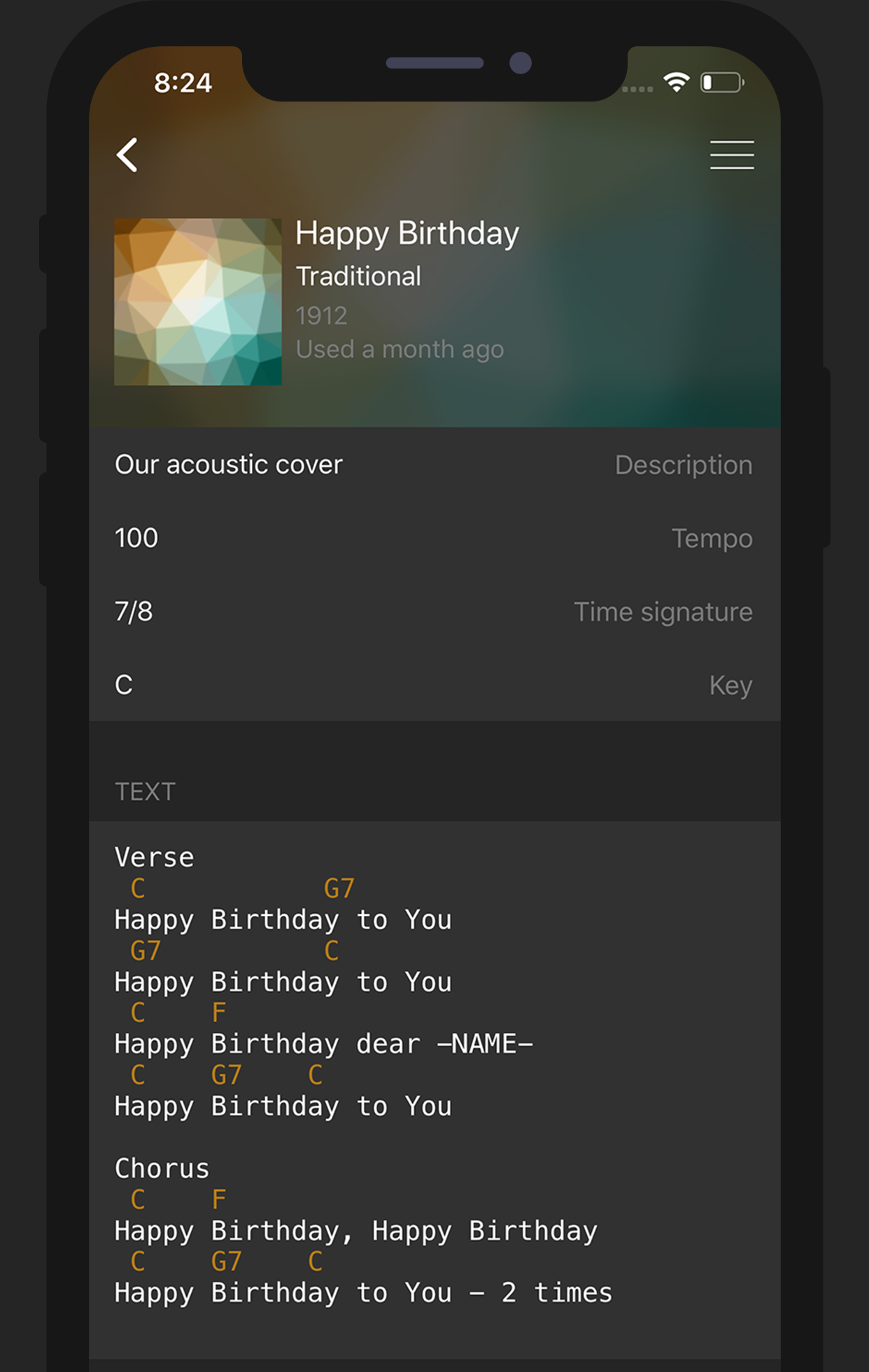Tap the TEXT section header
869x1372 pixels.
[146, 791]
